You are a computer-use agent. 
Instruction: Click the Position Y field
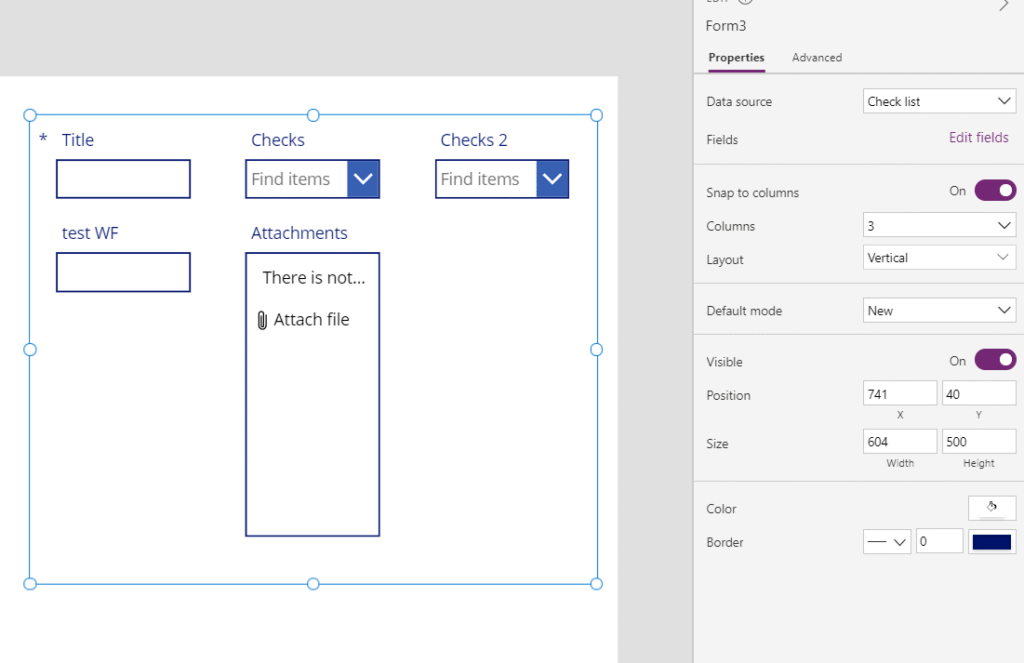click(978, 394)
